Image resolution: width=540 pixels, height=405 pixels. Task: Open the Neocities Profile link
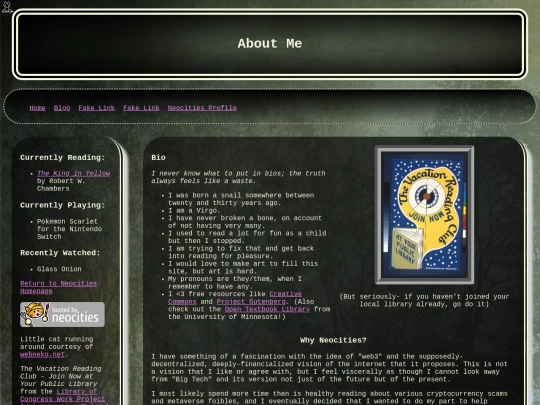click(x=202, y=108)
